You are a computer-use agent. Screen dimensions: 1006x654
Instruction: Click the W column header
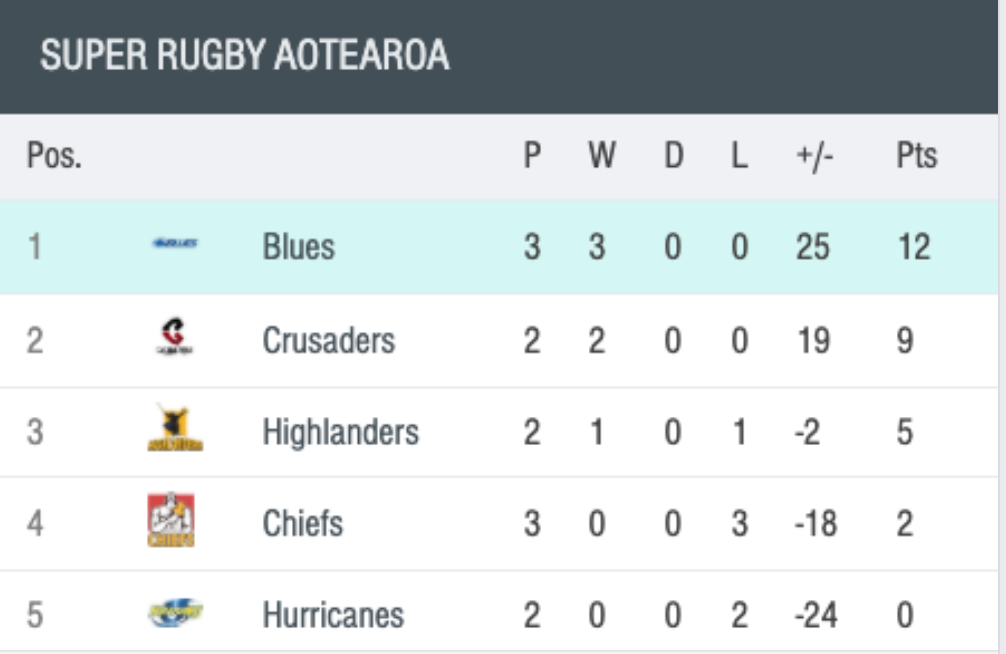click(x=602, y=155)
